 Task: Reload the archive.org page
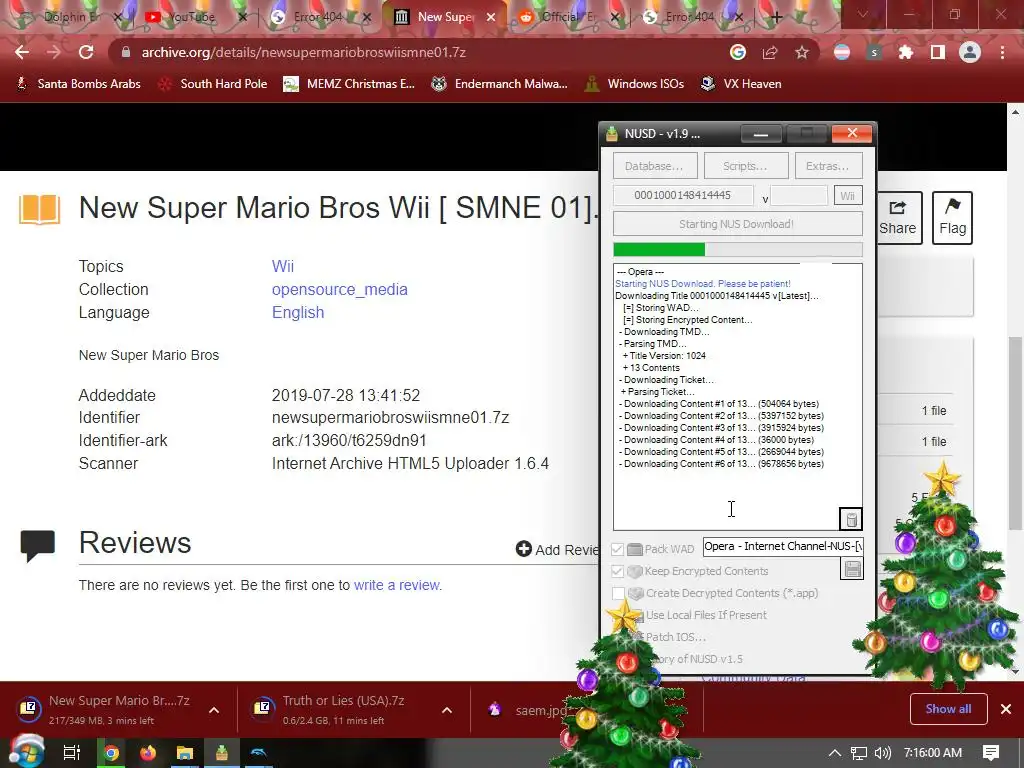click(x=86, y=52)
